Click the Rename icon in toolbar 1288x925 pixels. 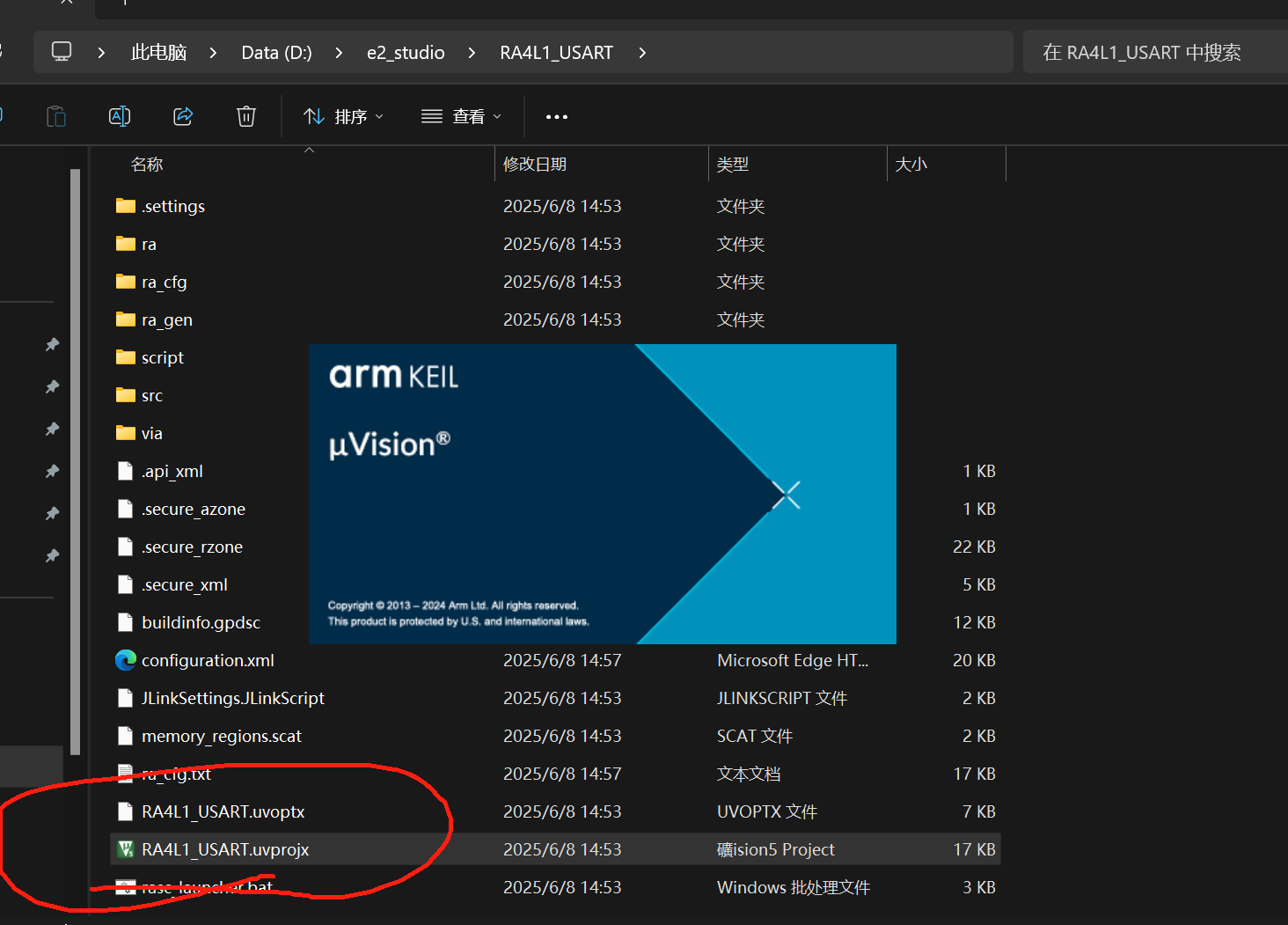(x=120, y=116)
